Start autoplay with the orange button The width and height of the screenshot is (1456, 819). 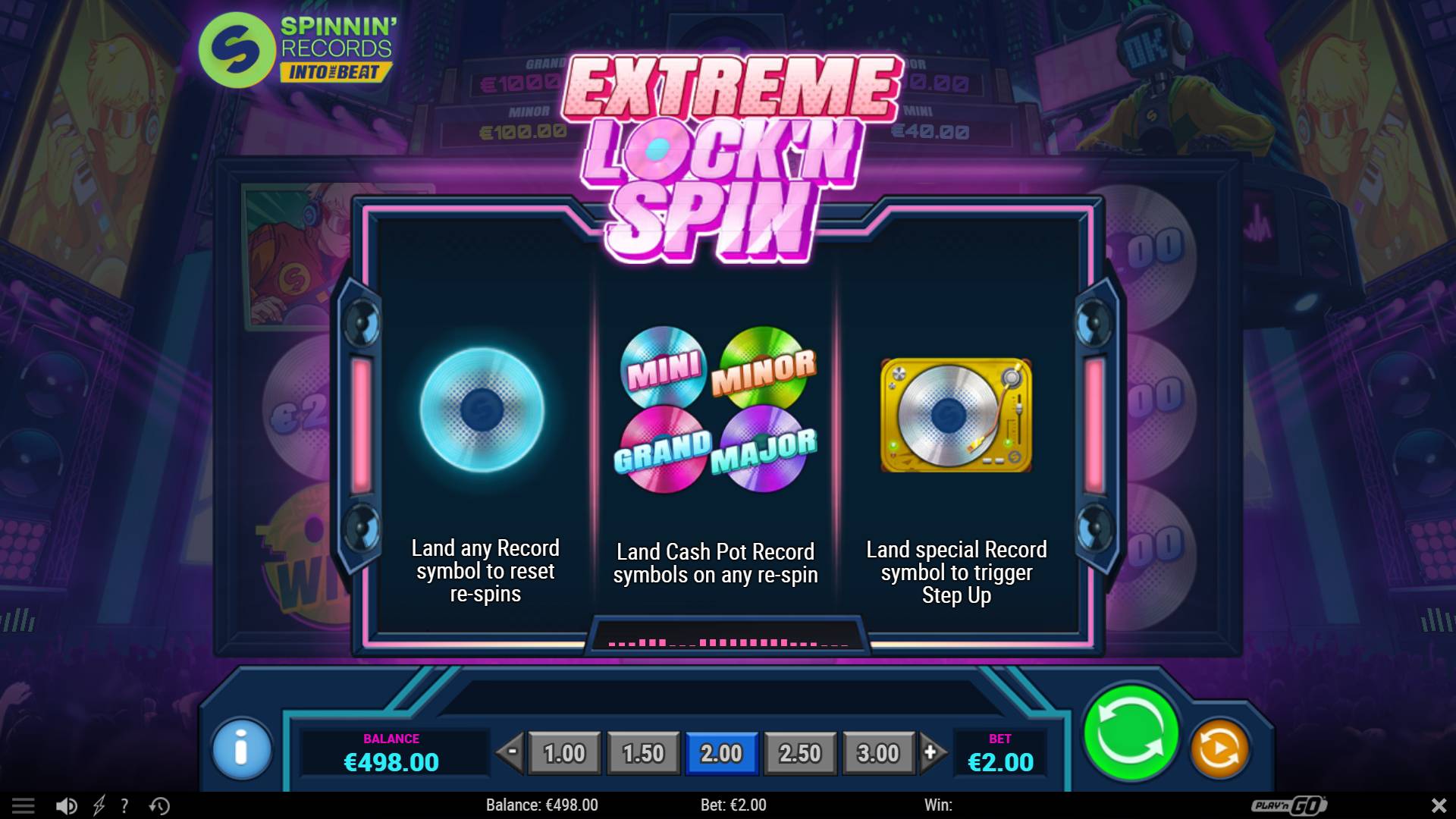coord(1219,749)
